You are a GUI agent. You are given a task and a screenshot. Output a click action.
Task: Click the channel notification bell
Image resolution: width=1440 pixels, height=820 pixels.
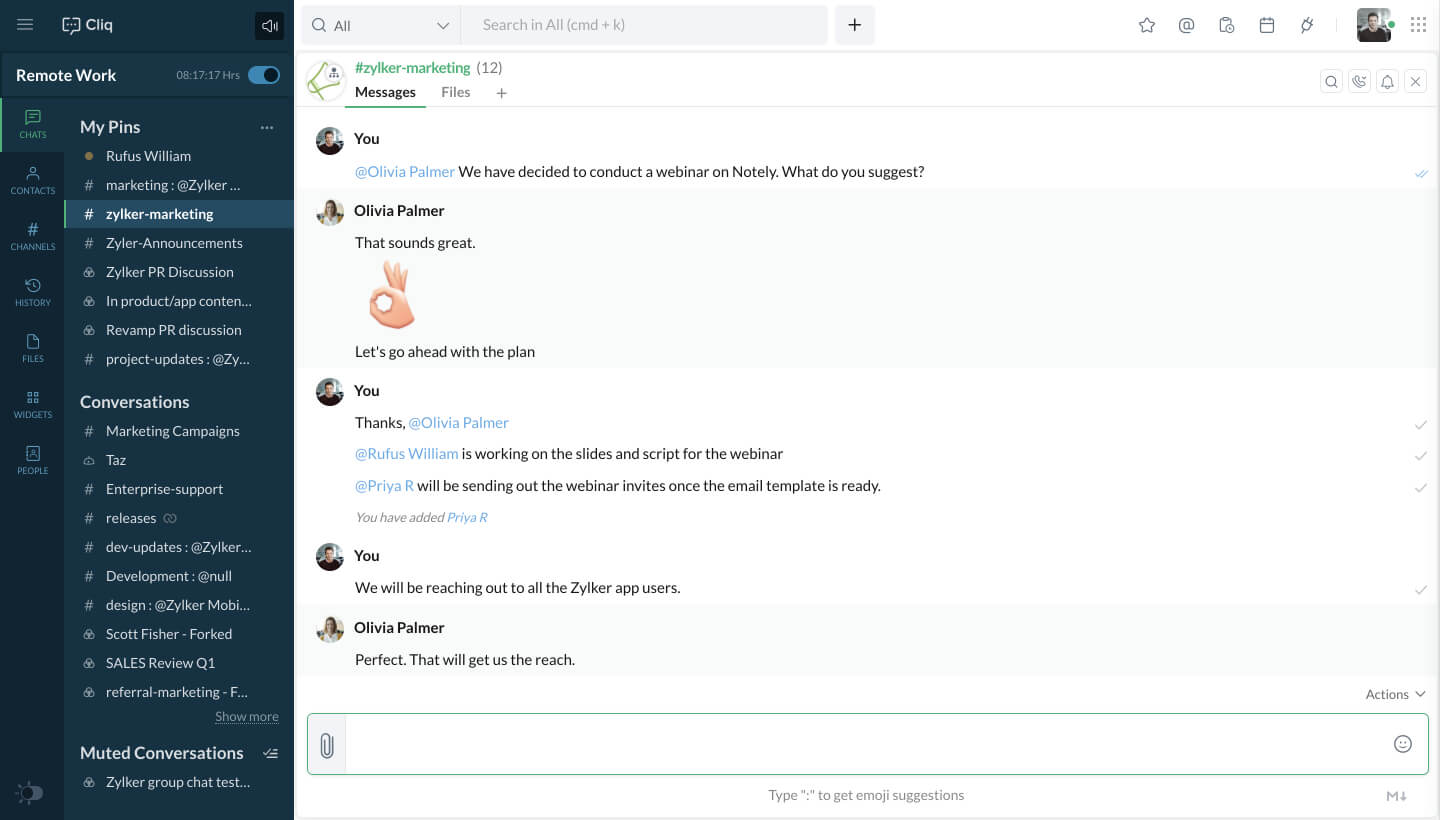1387,82
